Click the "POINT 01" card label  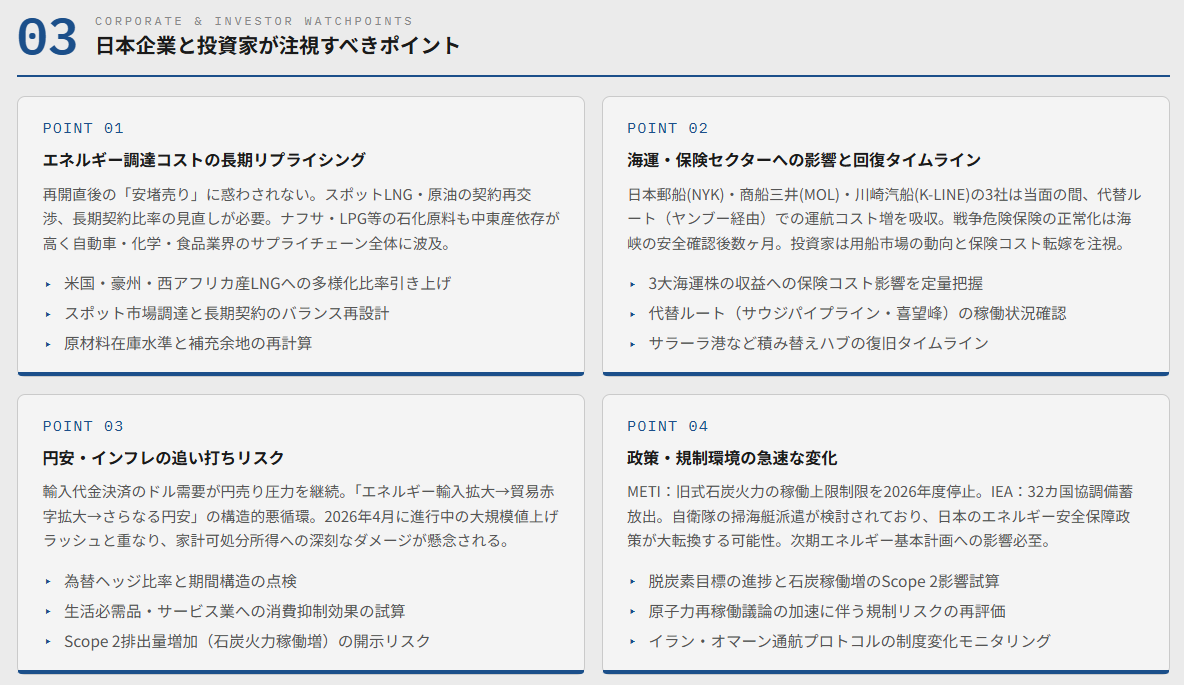point(83,128)
